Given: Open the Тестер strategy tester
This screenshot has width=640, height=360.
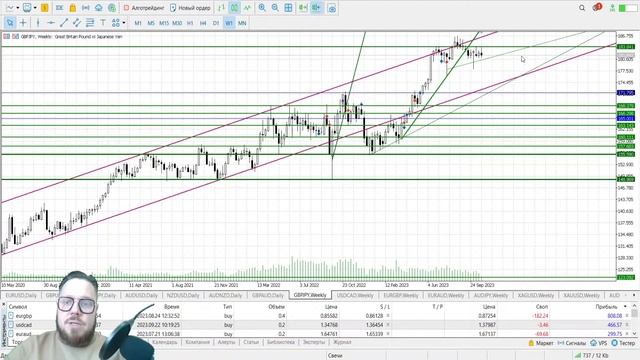Looking at the screenshot, I should 623,343.
